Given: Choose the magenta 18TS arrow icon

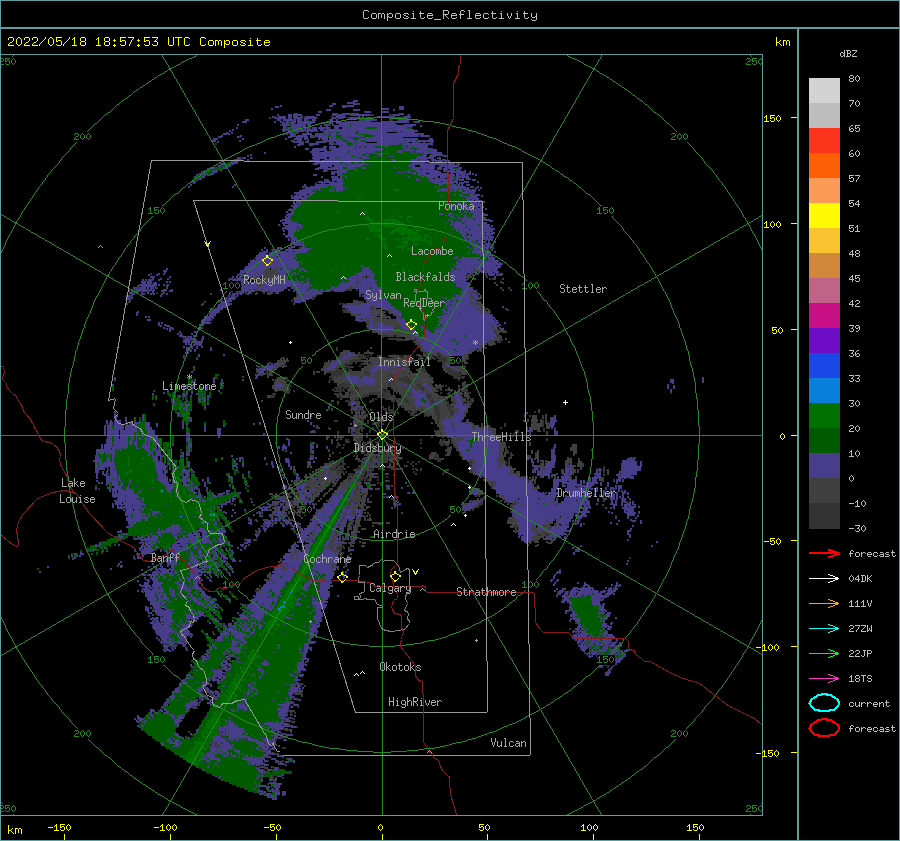Looking at the screenshot, I should click(x=824, y=679).
